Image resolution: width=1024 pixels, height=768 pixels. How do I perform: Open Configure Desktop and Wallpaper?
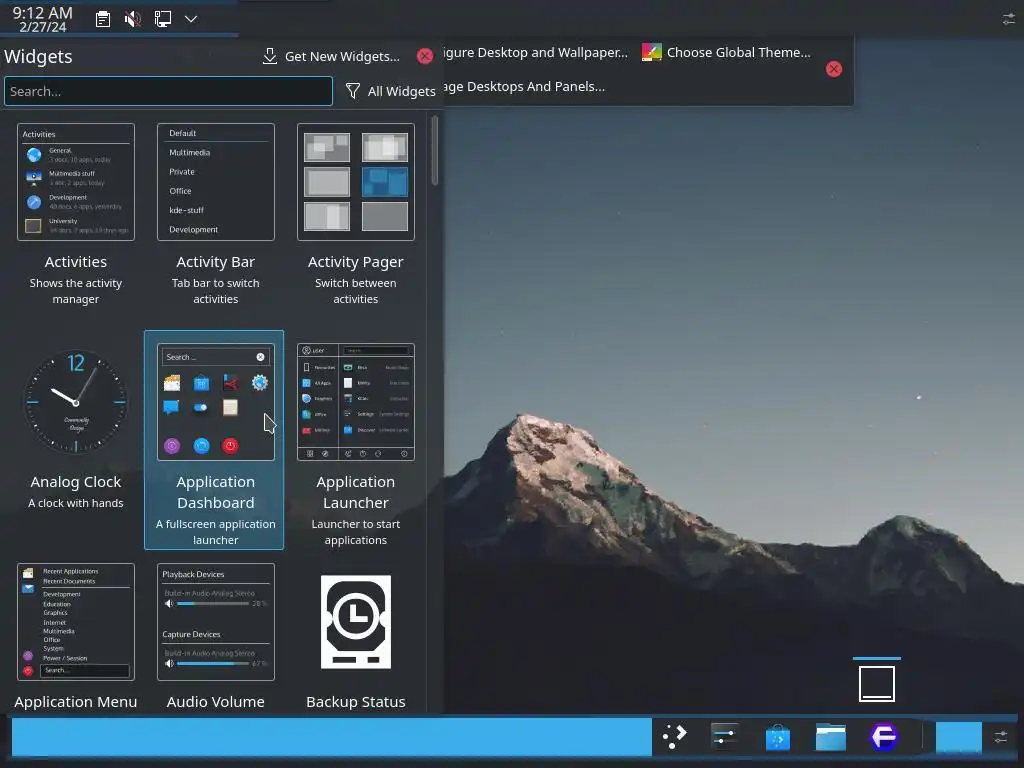535,52
